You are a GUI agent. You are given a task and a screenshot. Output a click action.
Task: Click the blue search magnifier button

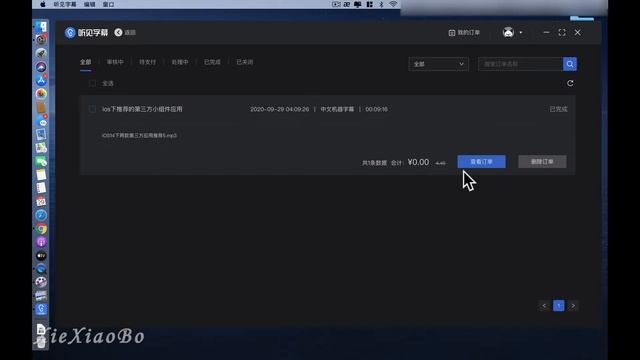coord(570,64)
